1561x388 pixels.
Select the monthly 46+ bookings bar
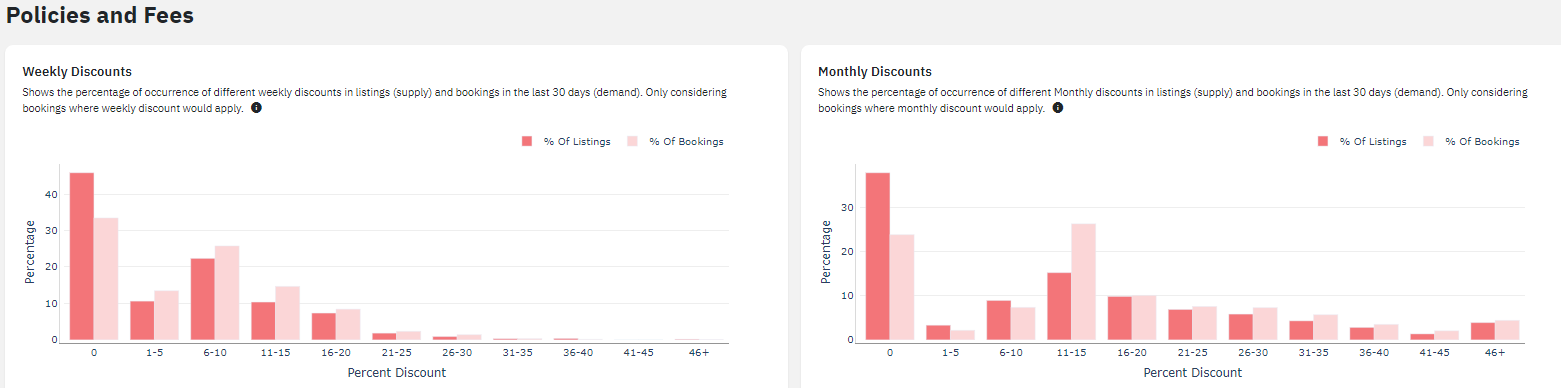pos(1507,331)
